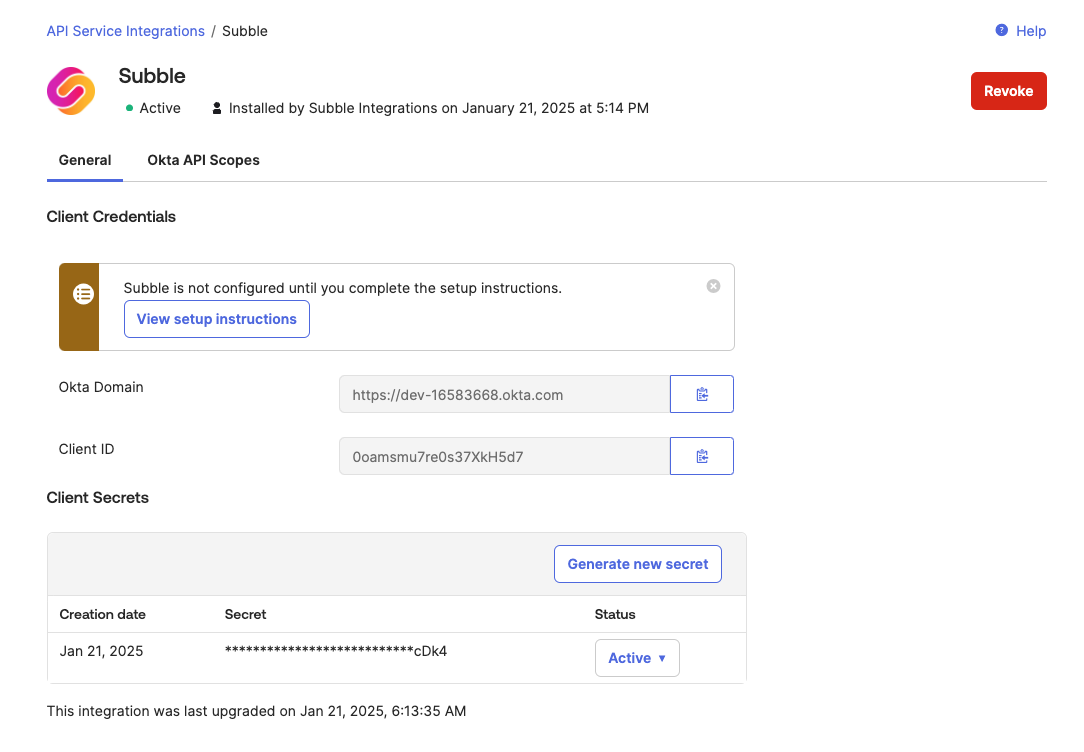Click the Client ID label
Viewport: 1084px width, 752px height.
86,449
